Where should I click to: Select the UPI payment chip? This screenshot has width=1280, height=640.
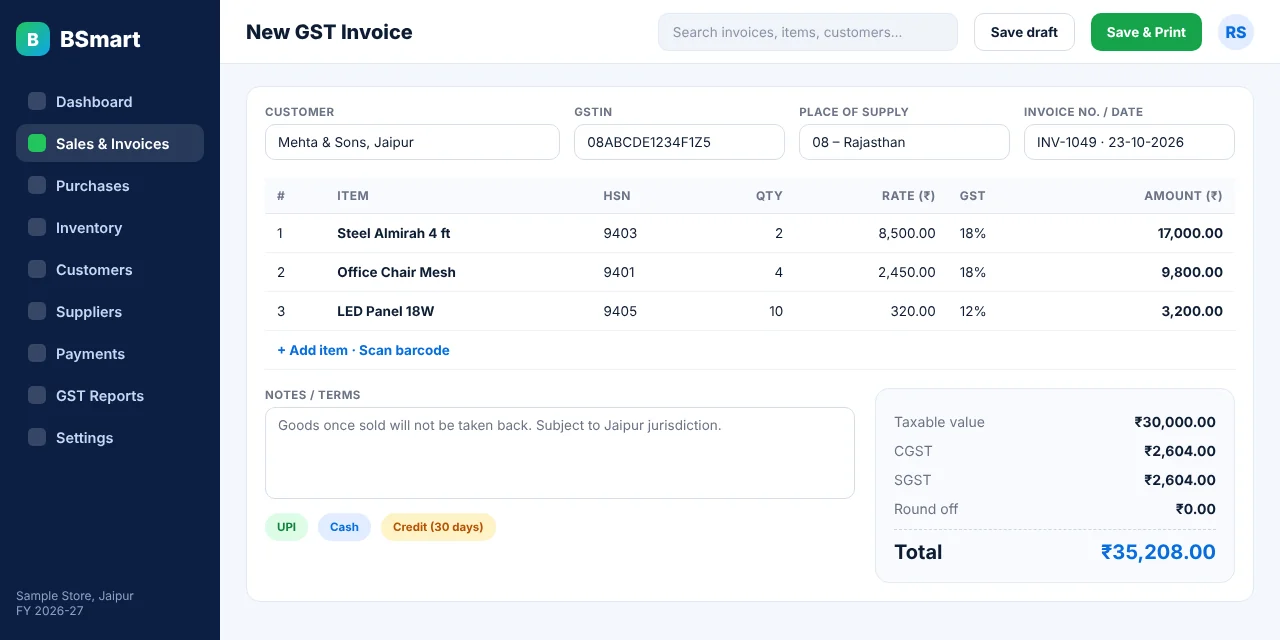(x=286, y=527)
